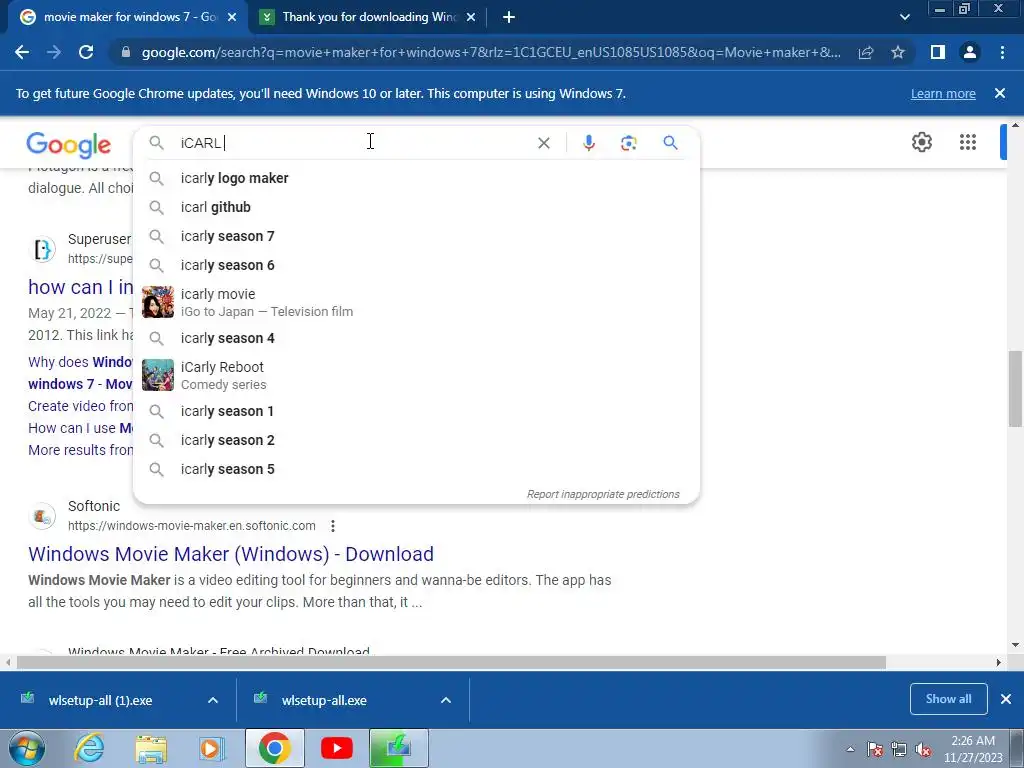Viewport: 1024px width, 768px height.
Task: Open the muted volume tray icon
Action: point(923,750)
